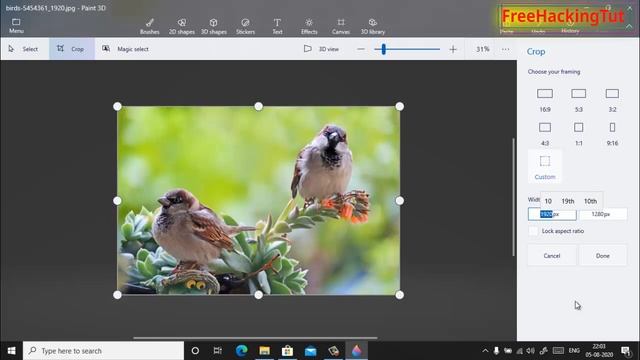
Task: Activate the Crop tool
Action: point(72,49)
